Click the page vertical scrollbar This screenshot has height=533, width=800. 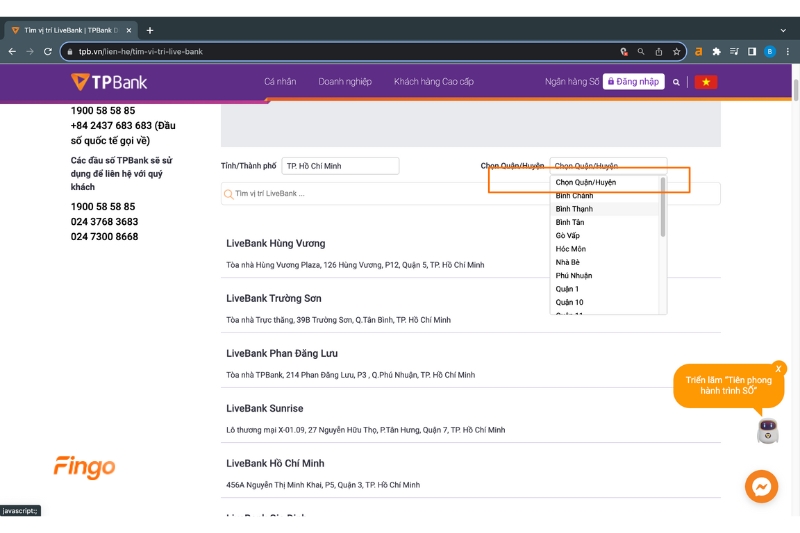coord(795,90)
